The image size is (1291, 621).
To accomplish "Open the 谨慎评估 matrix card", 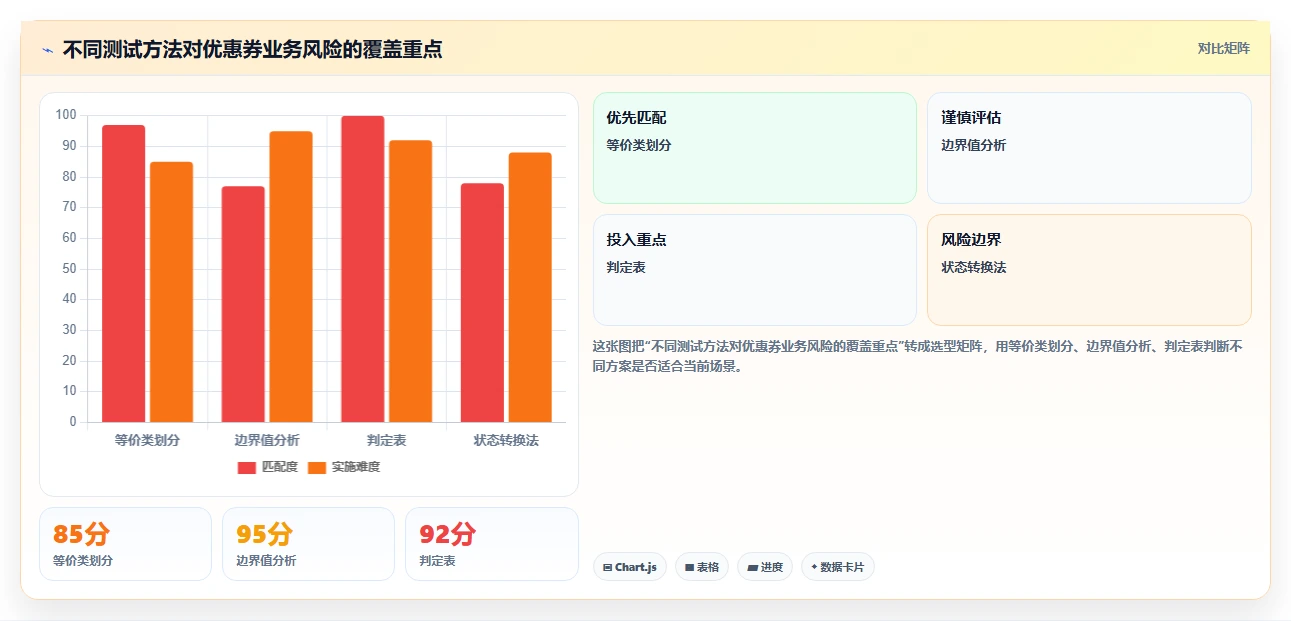I will (1089, 148).
